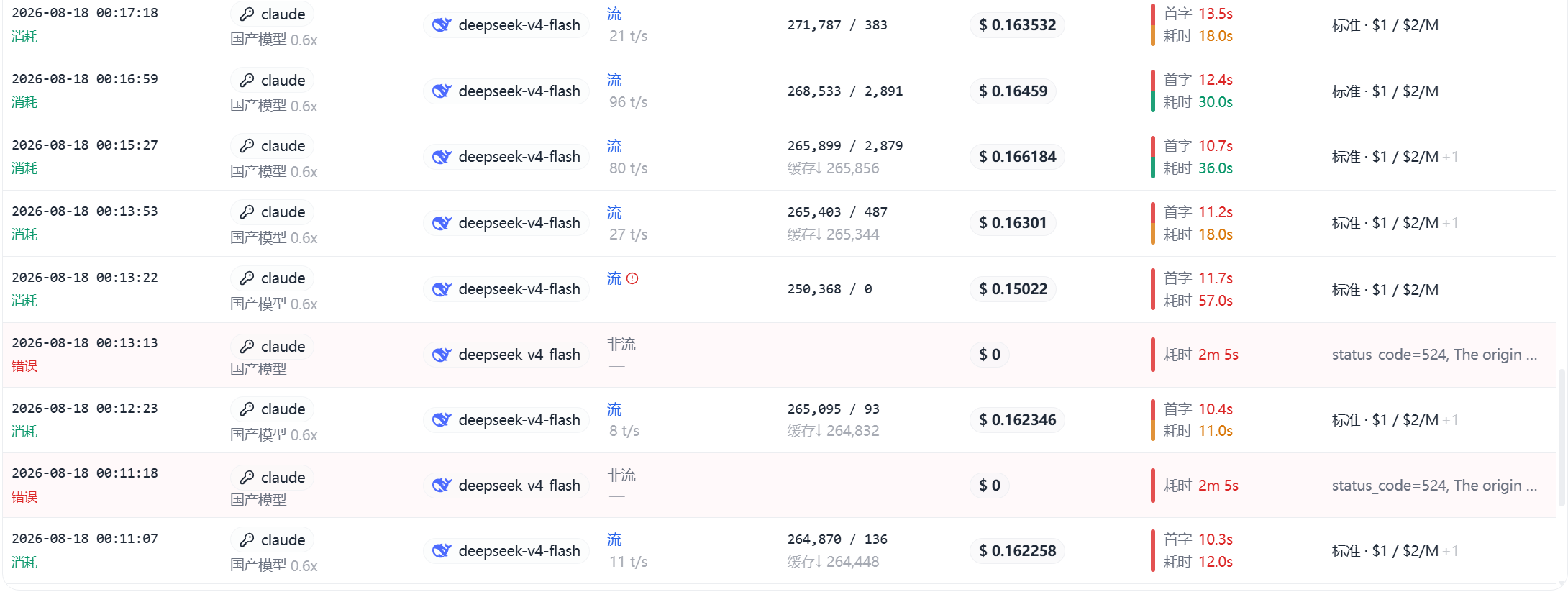The width and height of the screenshot is (1568, 592).
Task: Click the $ 0.15022 cost badge
Action: click(x=1013, y=289)
